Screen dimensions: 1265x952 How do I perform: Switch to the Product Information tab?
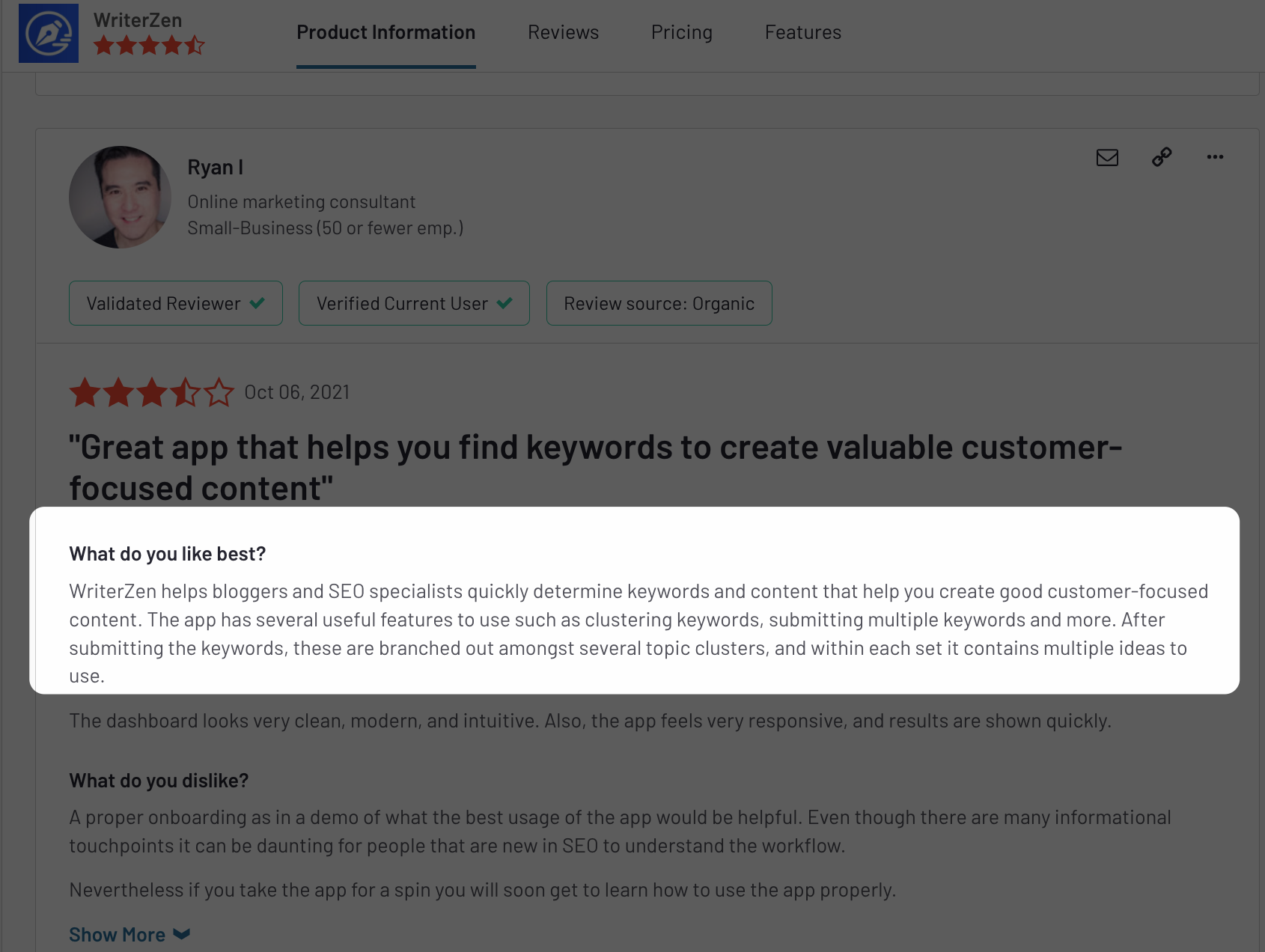coord(385,32)
